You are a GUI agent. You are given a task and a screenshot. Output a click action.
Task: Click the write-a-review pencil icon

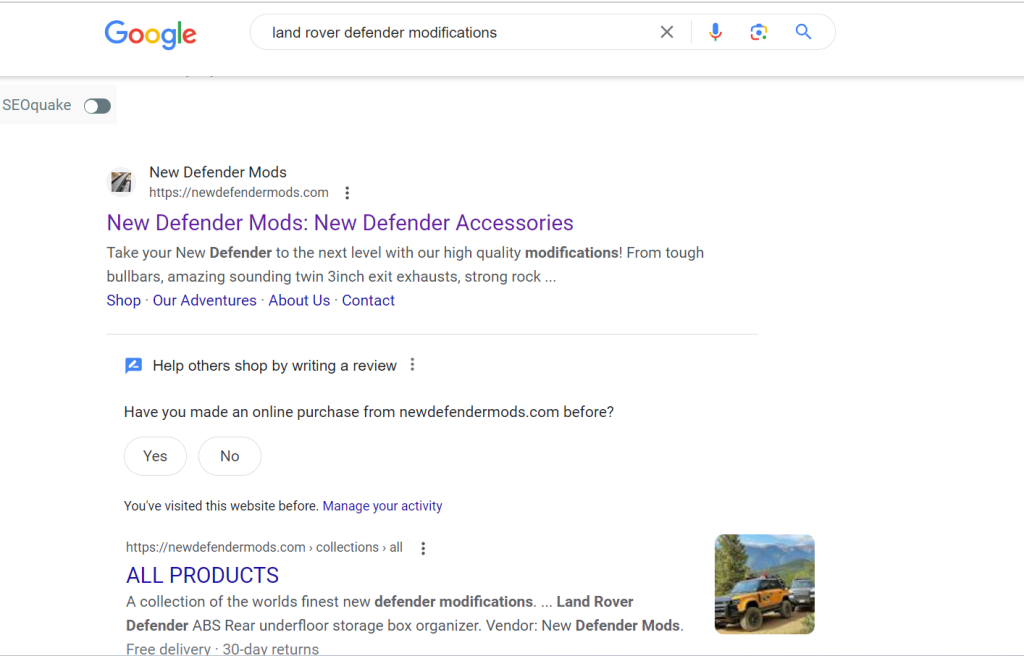133,366
